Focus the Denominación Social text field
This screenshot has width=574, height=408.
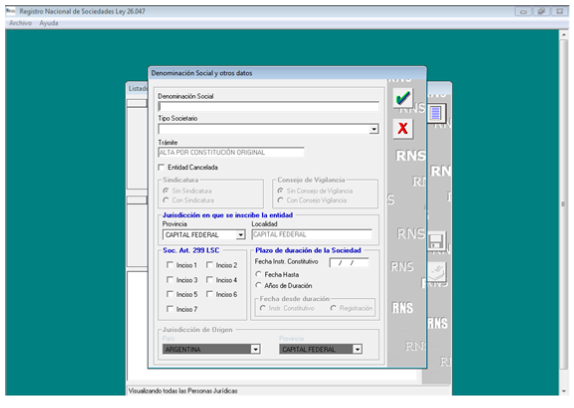click(x=268, y=106)
